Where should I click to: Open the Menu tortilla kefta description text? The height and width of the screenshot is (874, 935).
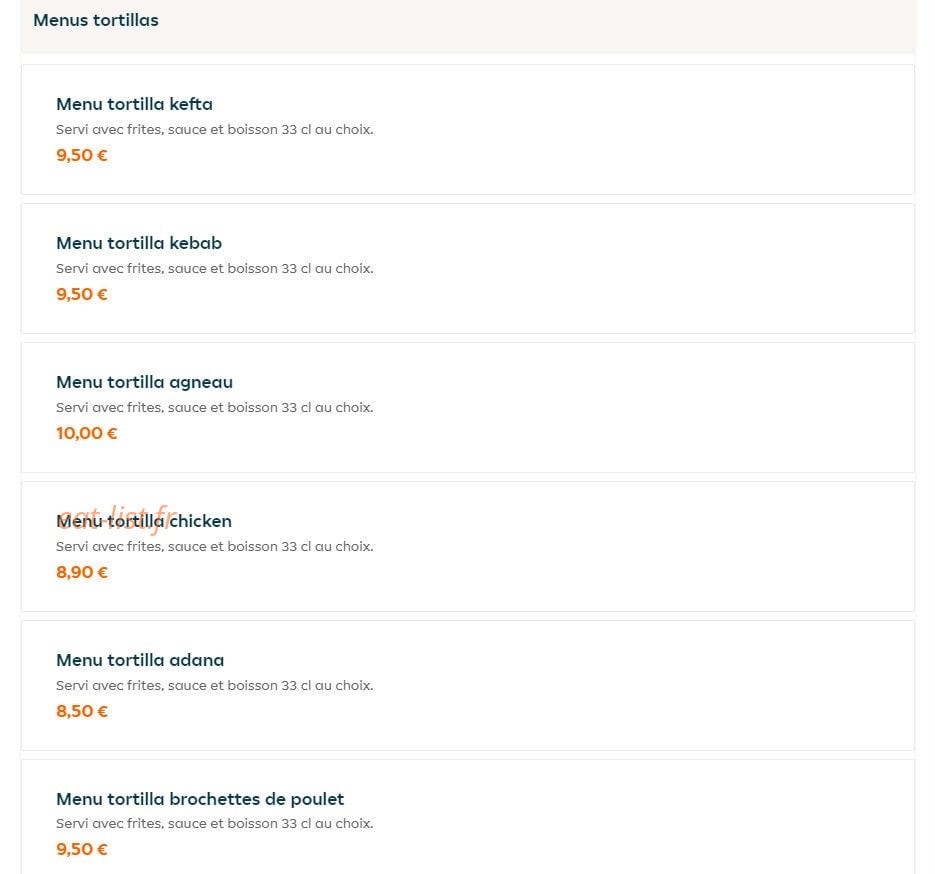[215, 129]
